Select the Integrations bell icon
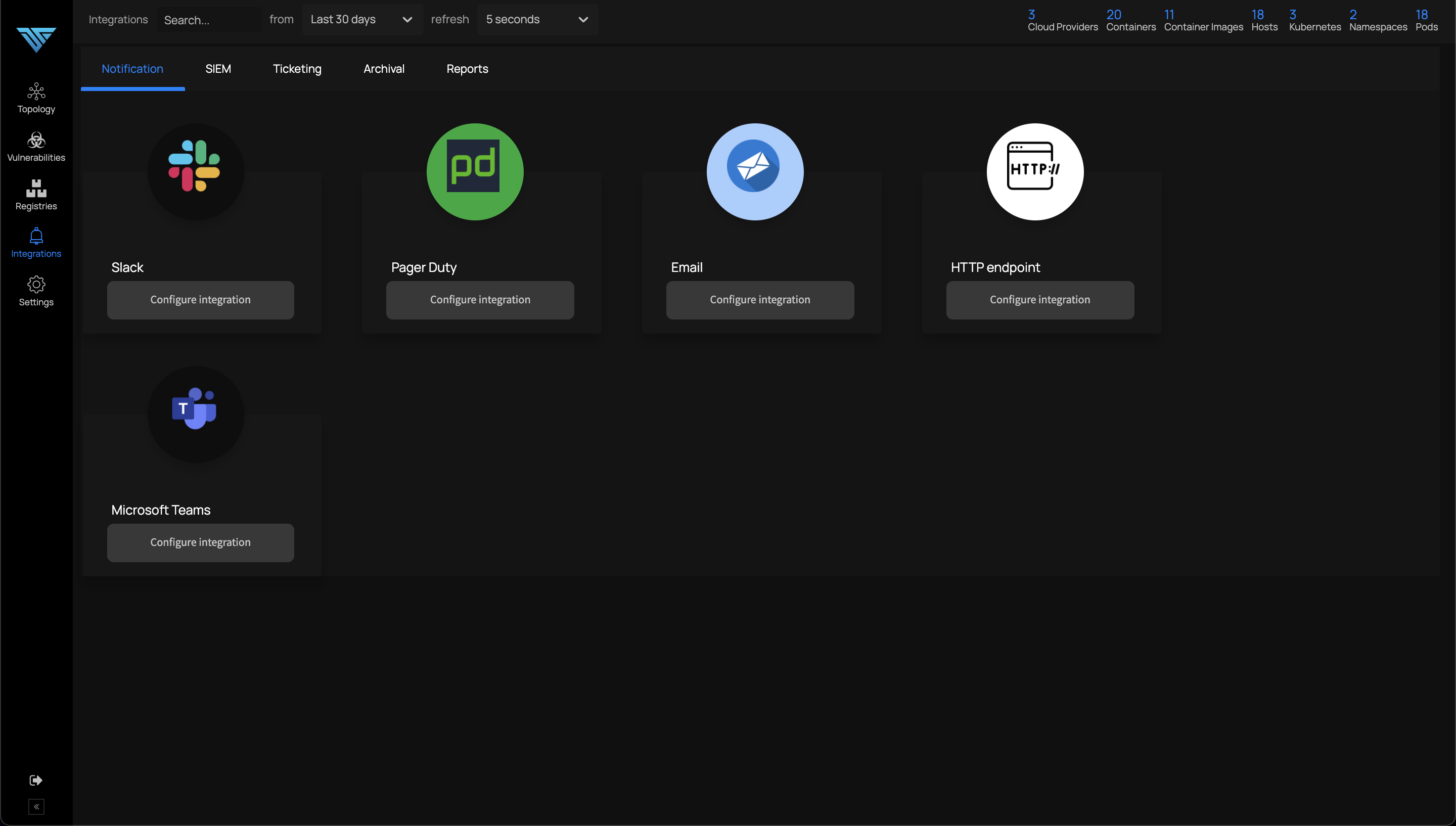The width and height of the screenshot is (1456, 826). pyautogui.click(x=36, y=236)
